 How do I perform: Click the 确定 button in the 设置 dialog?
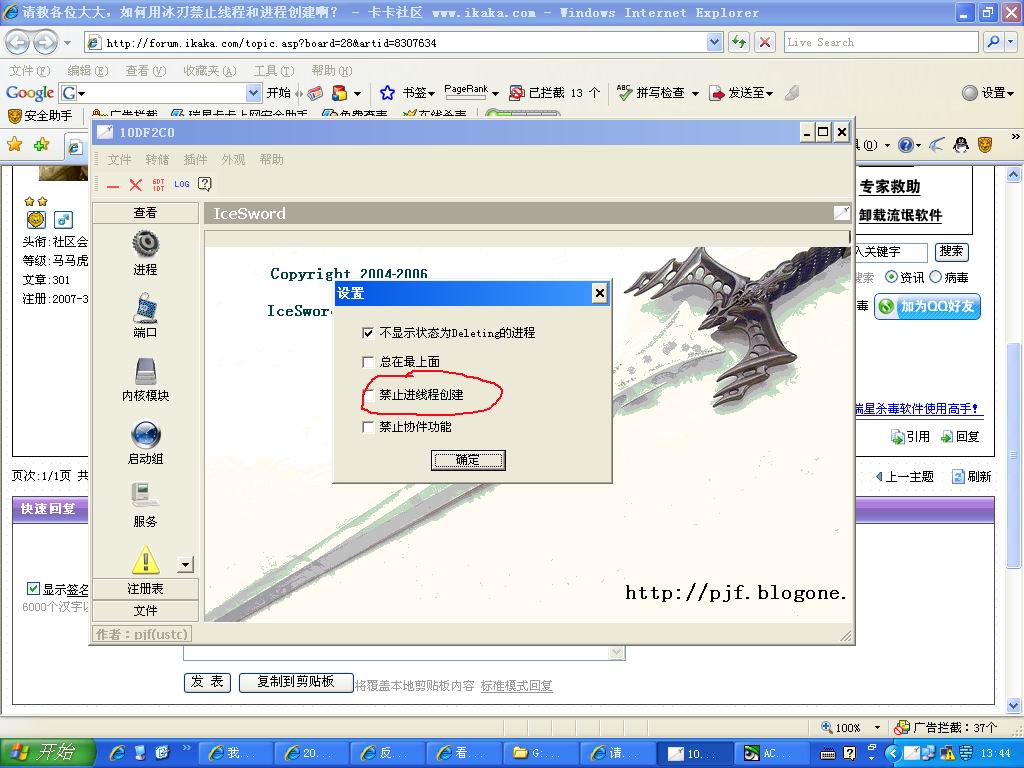[x=468, y=460]
